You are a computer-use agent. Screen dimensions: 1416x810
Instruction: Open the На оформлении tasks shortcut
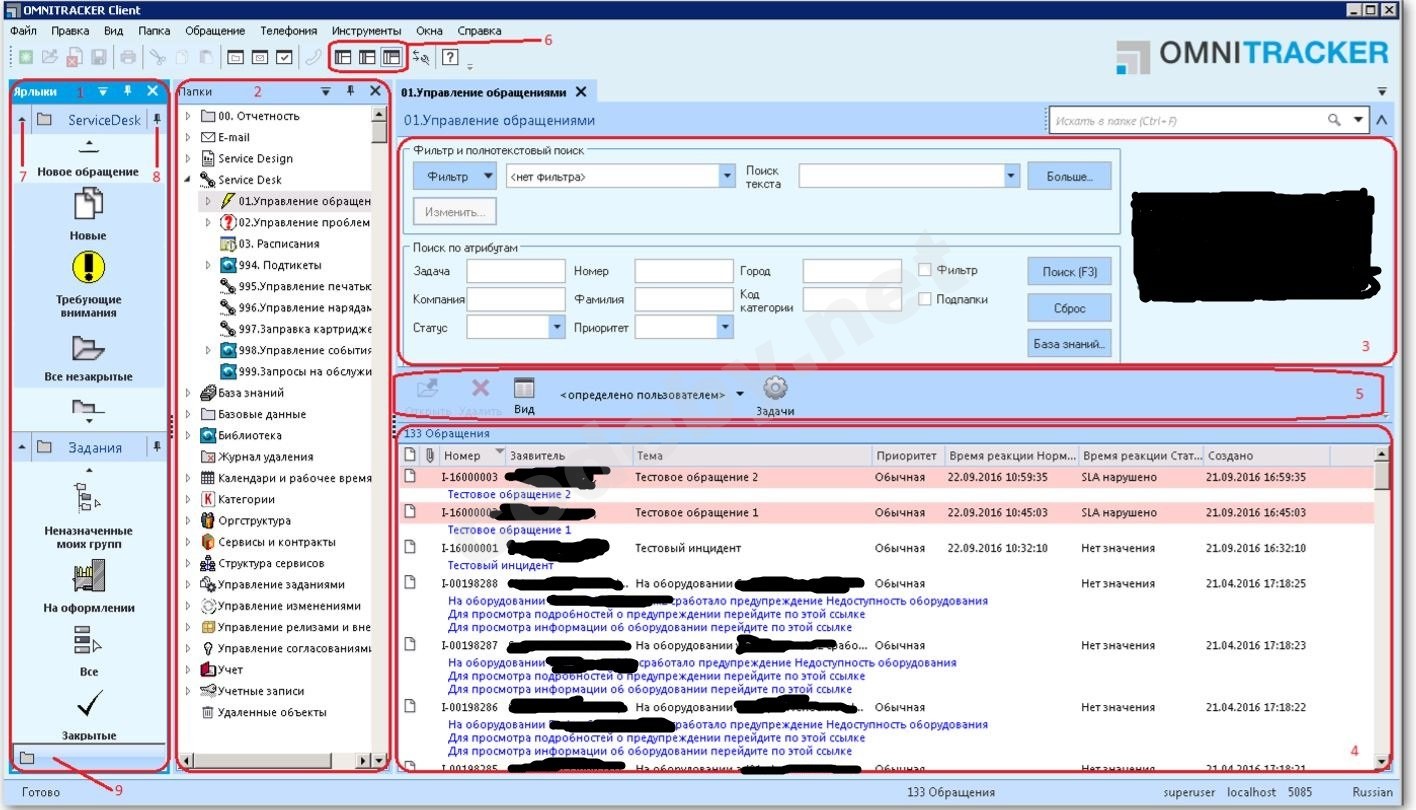[88, 576]
